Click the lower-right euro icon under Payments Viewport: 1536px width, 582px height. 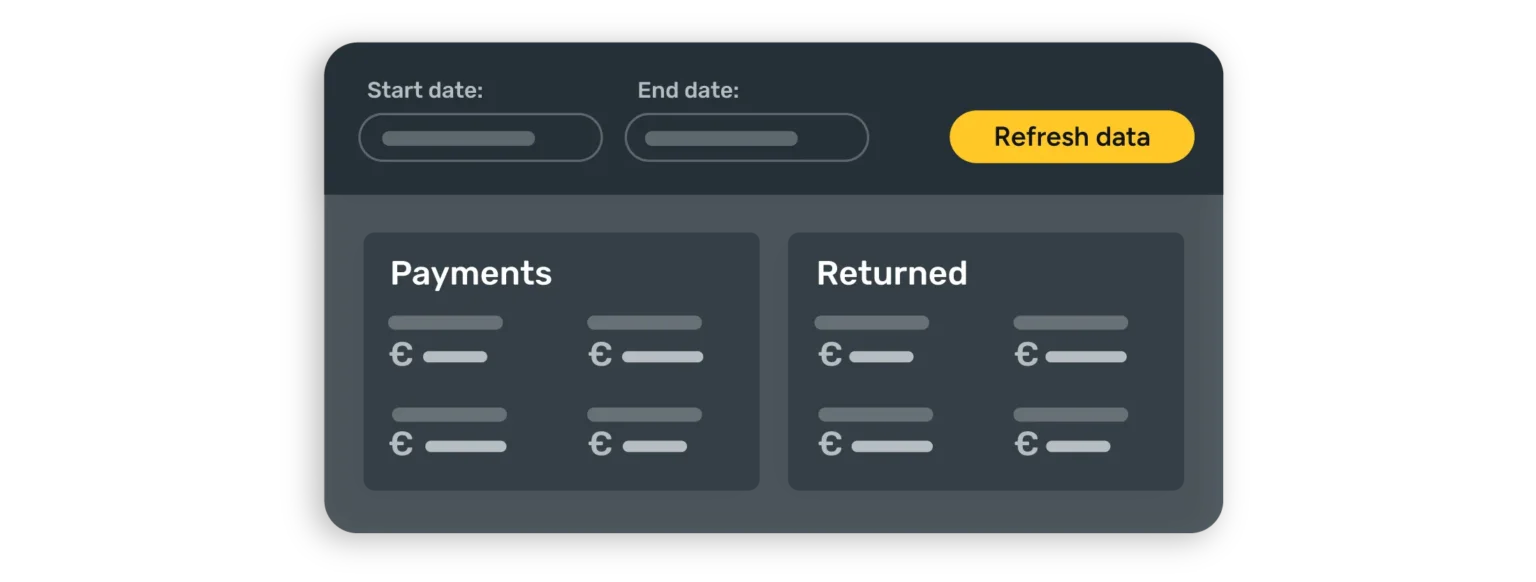[x=600, y=445]
